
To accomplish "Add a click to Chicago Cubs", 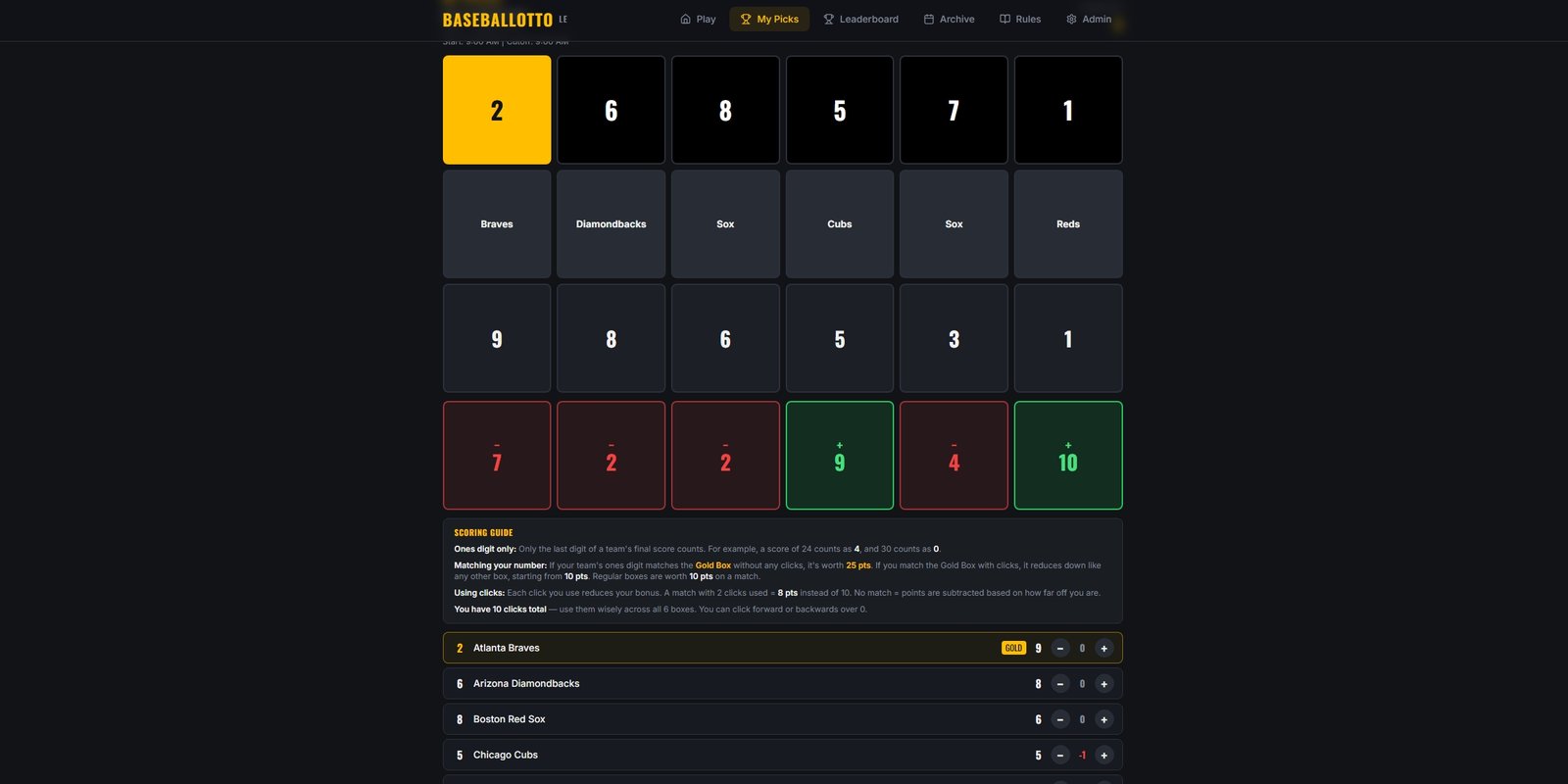I will tap(1103, 756).
